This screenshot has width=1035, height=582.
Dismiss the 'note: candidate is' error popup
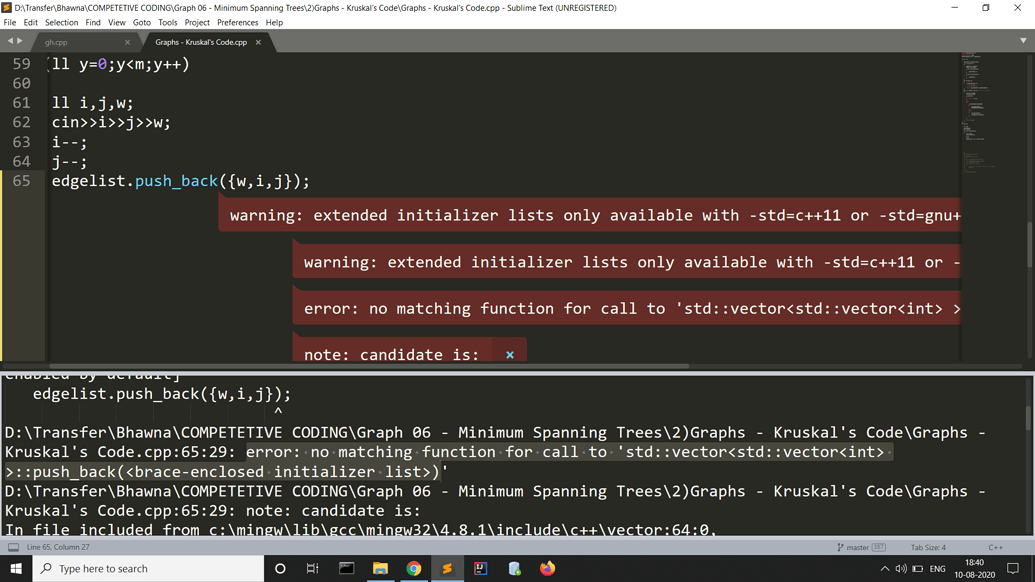tap(509, 354)
